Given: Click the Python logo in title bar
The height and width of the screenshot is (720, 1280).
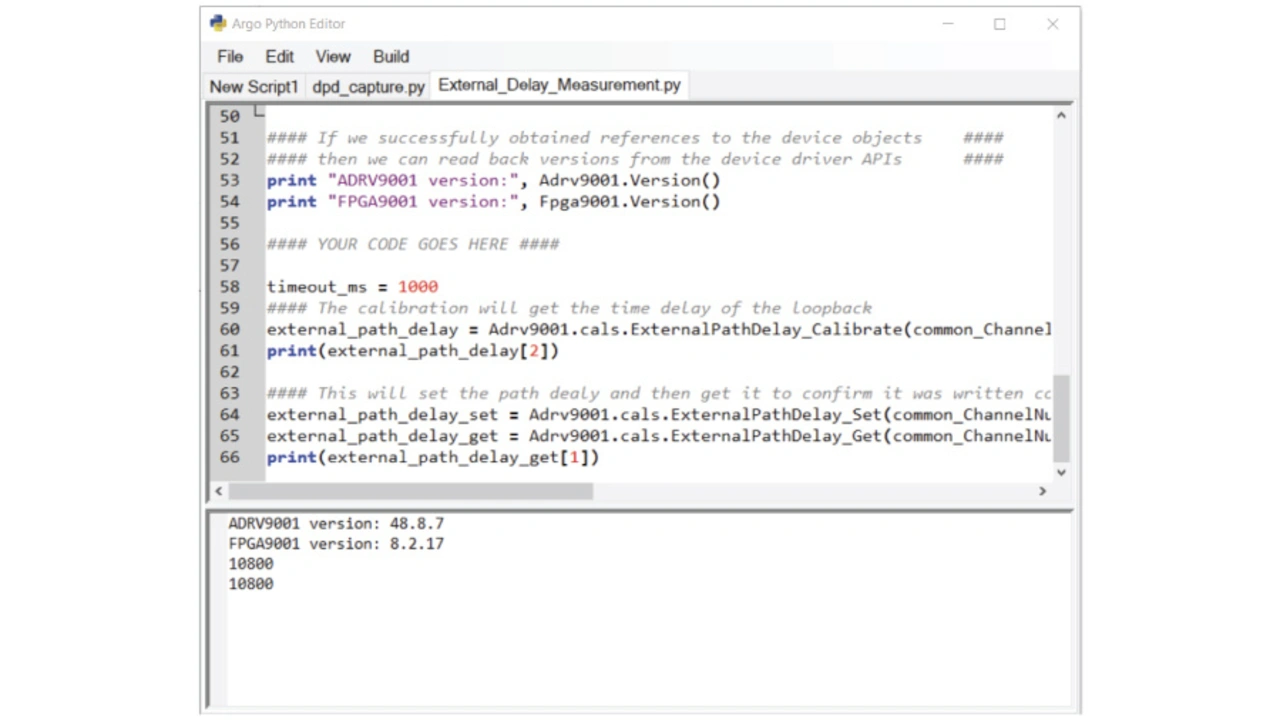Looking at the screenshot, I should [x=218, y=23].
